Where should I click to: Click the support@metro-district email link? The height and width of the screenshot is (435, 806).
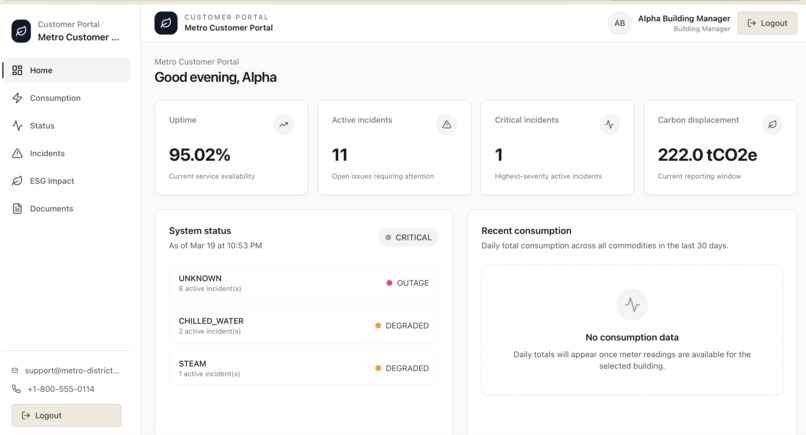coord(72,370)
